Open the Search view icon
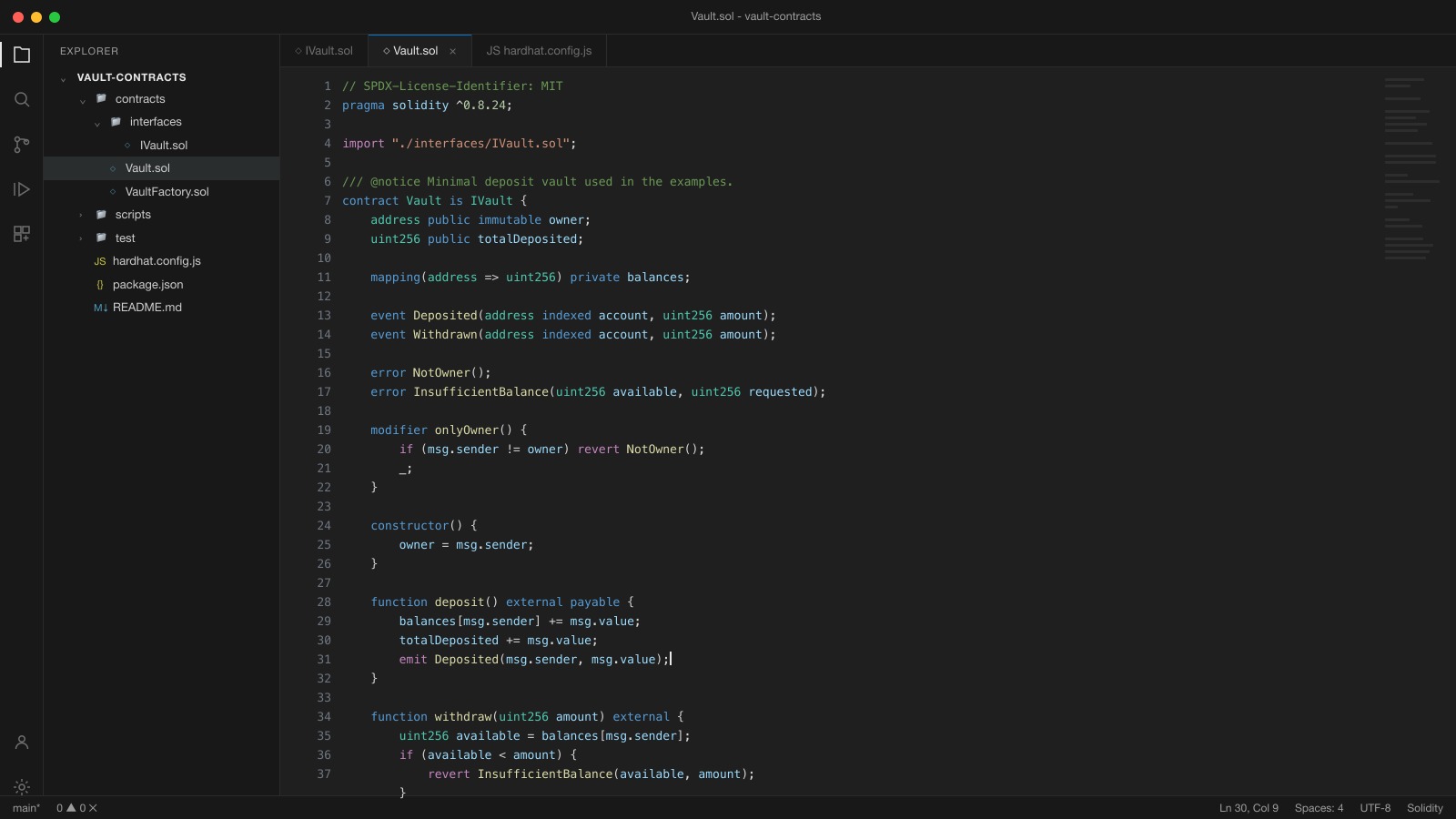The width and height of the screenshot is (1456, 819). click(x=22, y=99)
